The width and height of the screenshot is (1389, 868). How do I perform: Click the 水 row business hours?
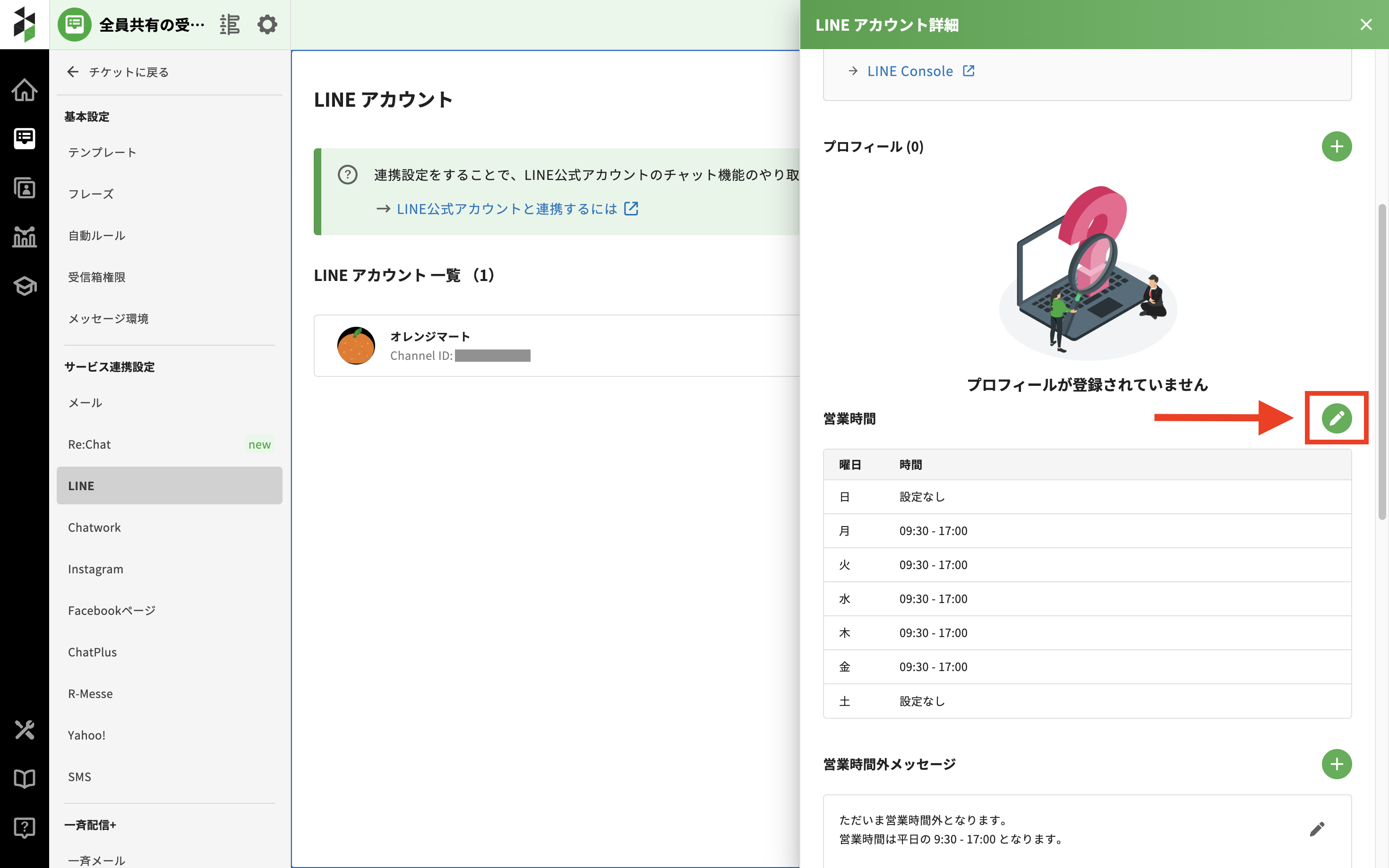pos(1087,599)
